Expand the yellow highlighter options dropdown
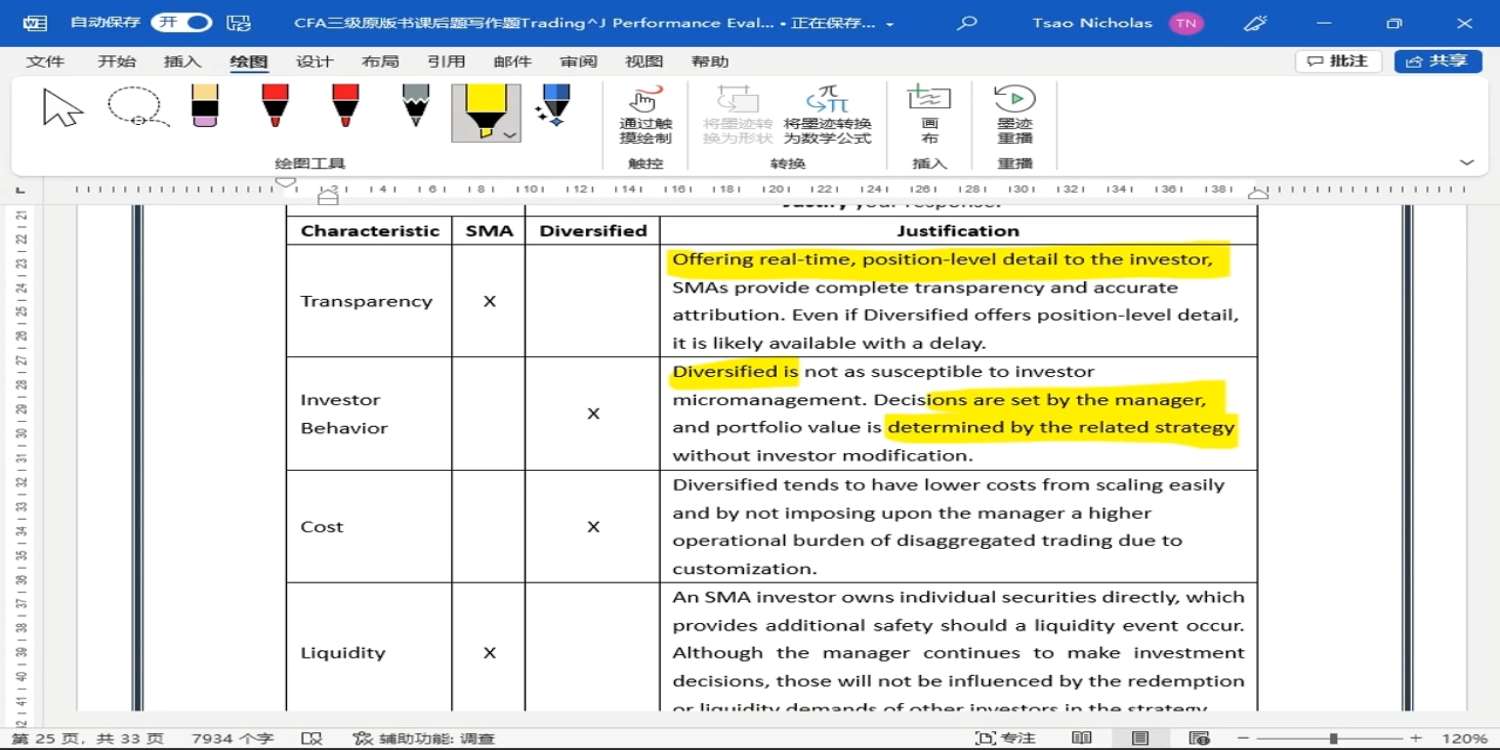Viewport: 1500px width, 750px height. click(x=509, y=135)
